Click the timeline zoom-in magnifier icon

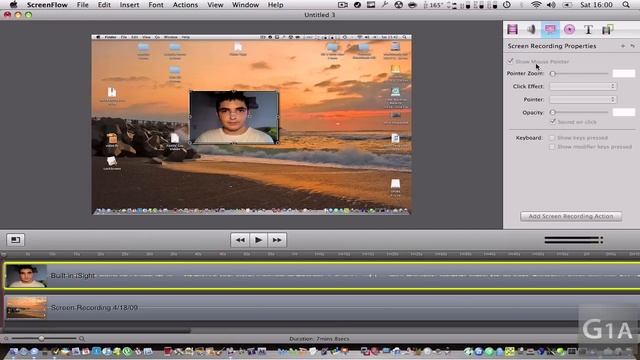point(82,338)
